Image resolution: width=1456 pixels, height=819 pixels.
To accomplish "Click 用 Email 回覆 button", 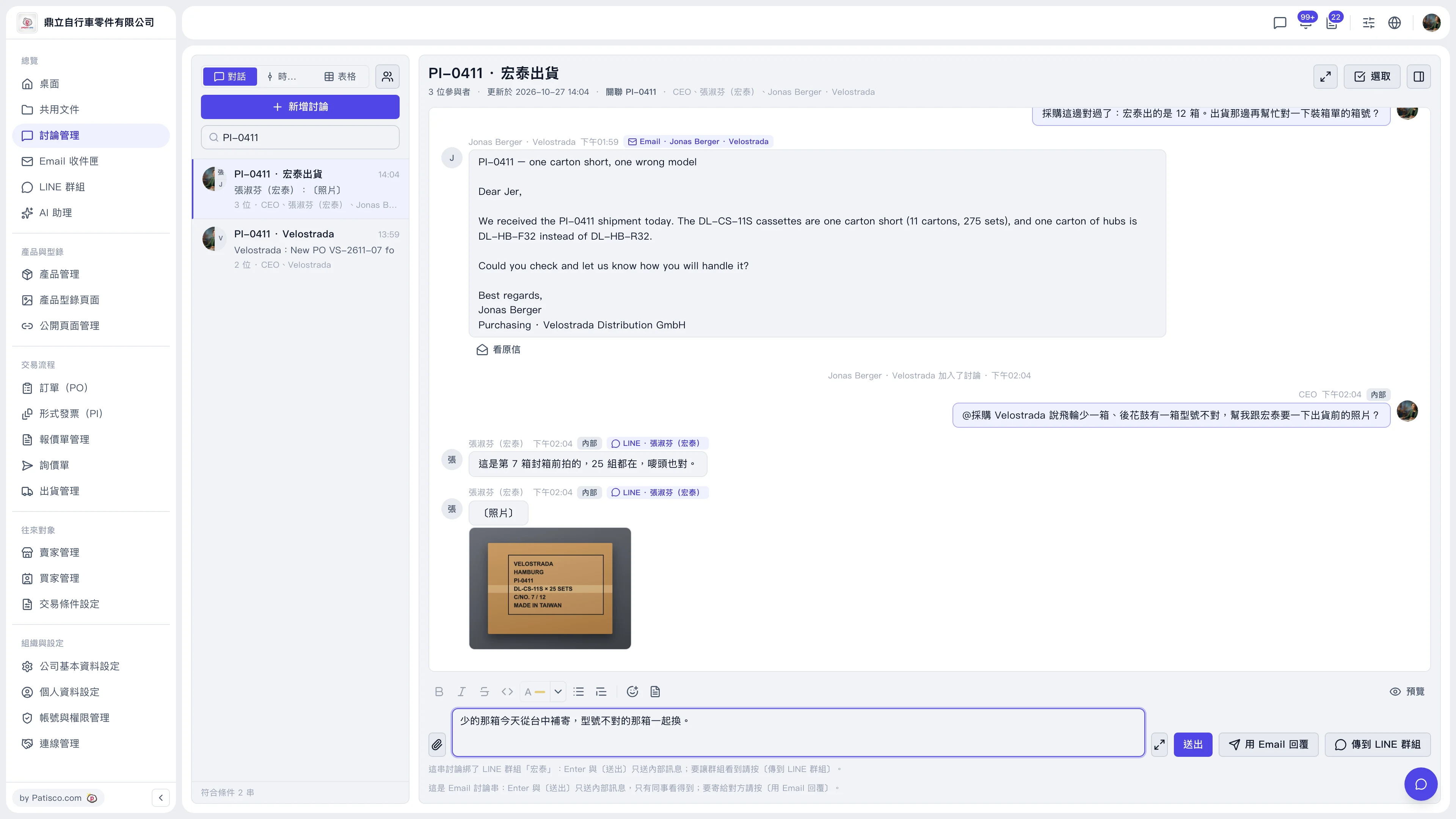I will click(x=1268, y=744).
